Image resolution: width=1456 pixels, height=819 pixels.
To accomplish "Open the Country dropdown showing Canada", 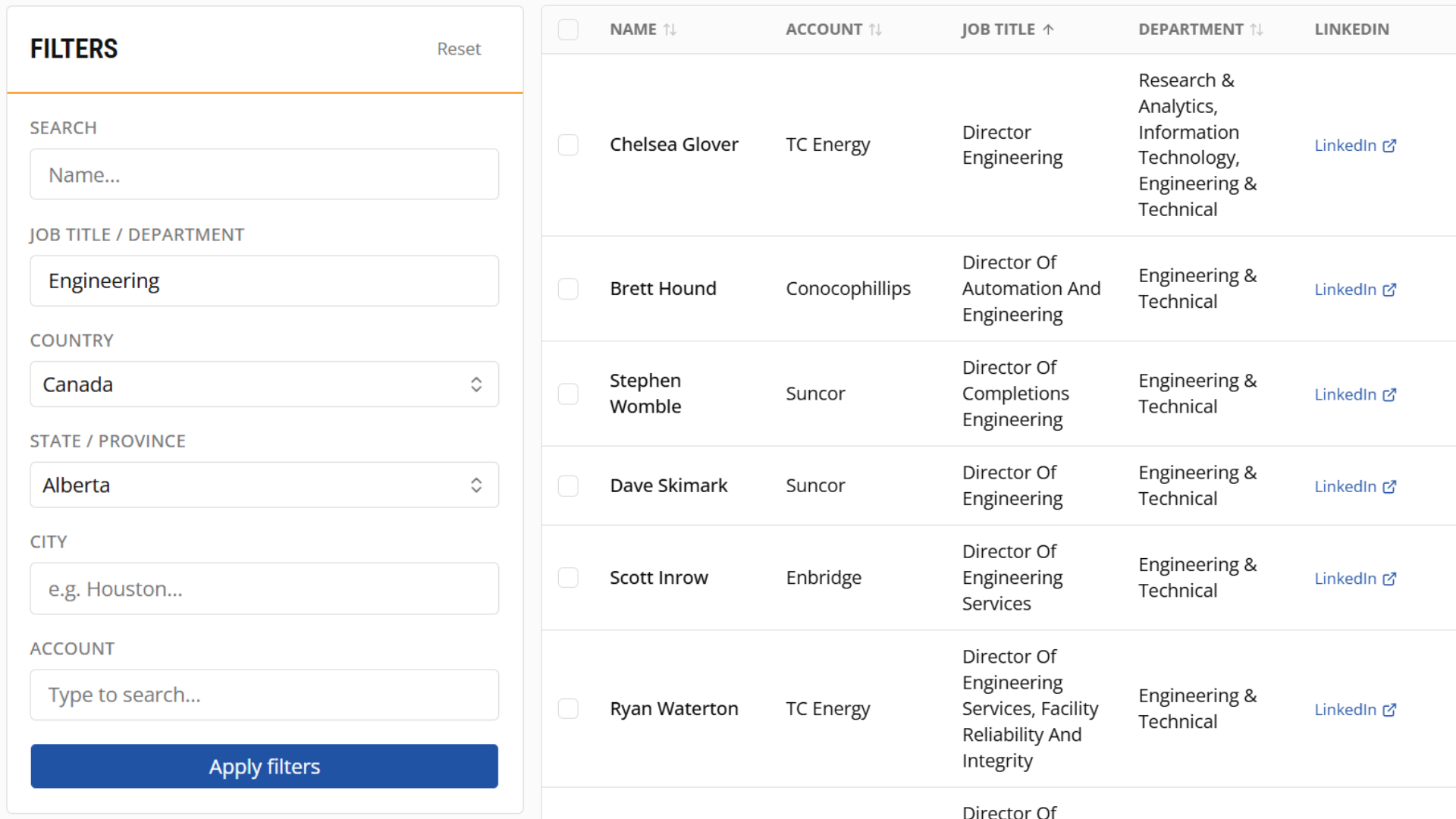I will pos(265,384).
